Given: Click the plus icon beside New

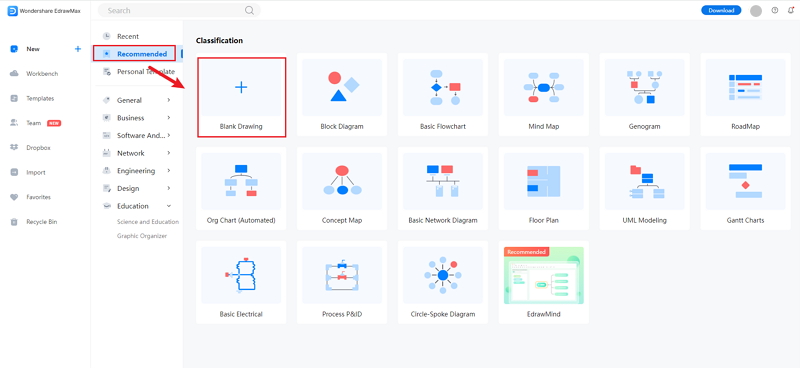Looking at the screenshot, I should pyautogui.click(x=78, y=49).
